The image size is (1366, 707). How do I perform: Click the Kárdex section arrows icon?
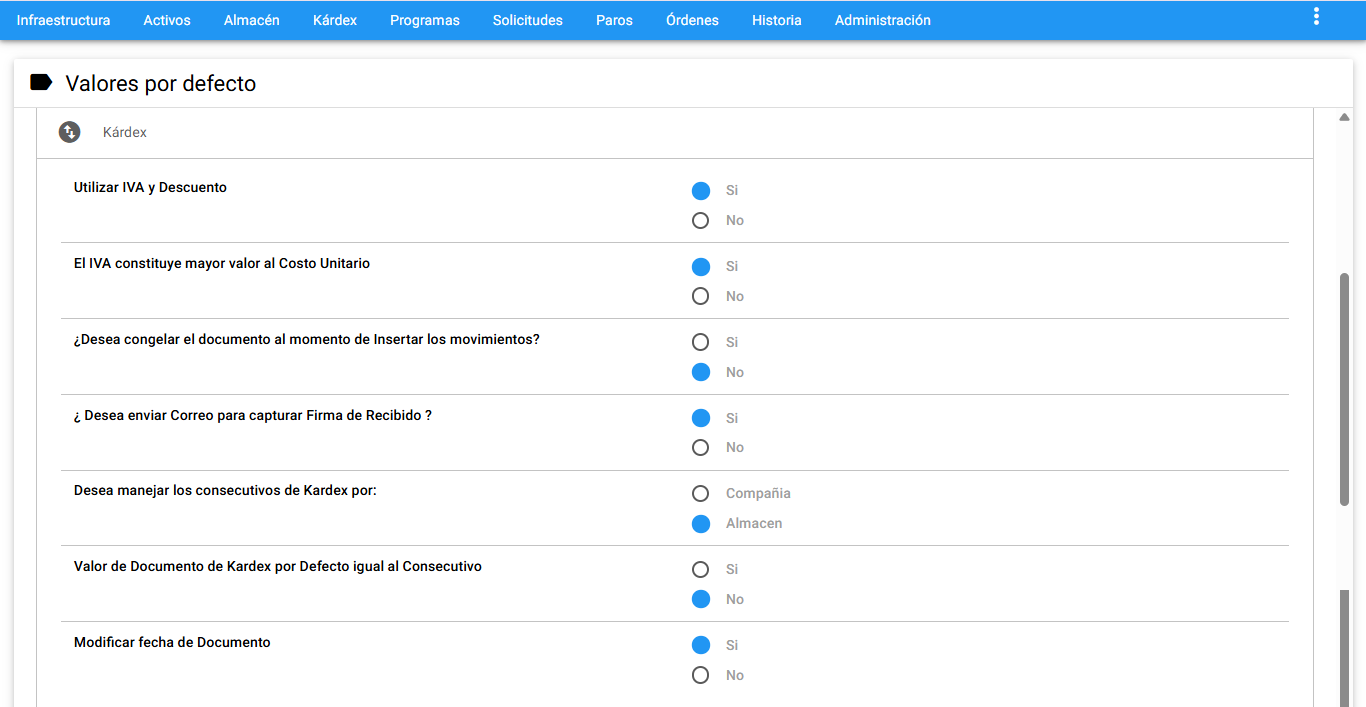[69, 132]
